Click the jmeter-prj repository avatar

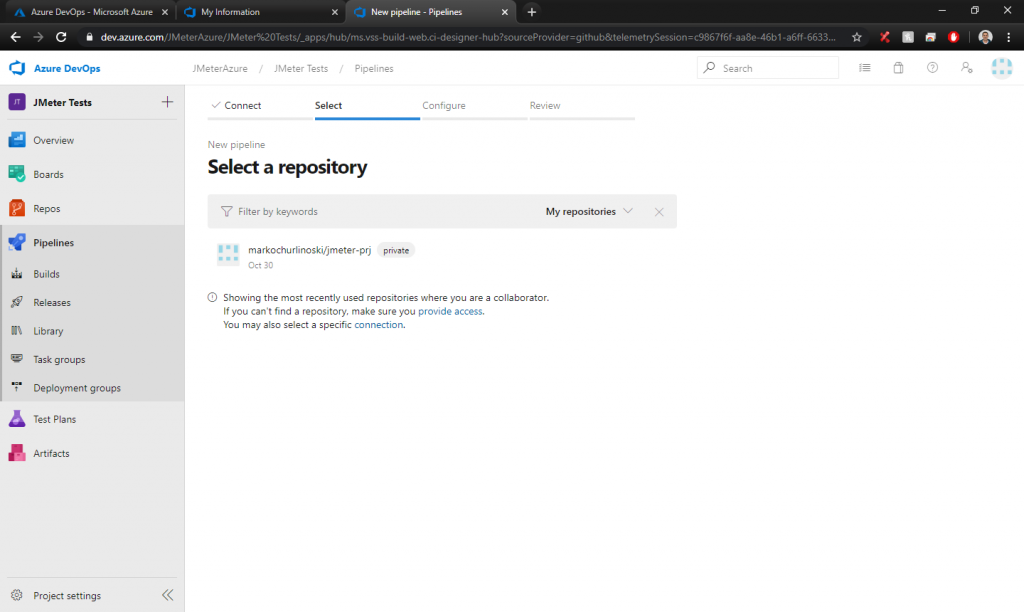(228, 254)
